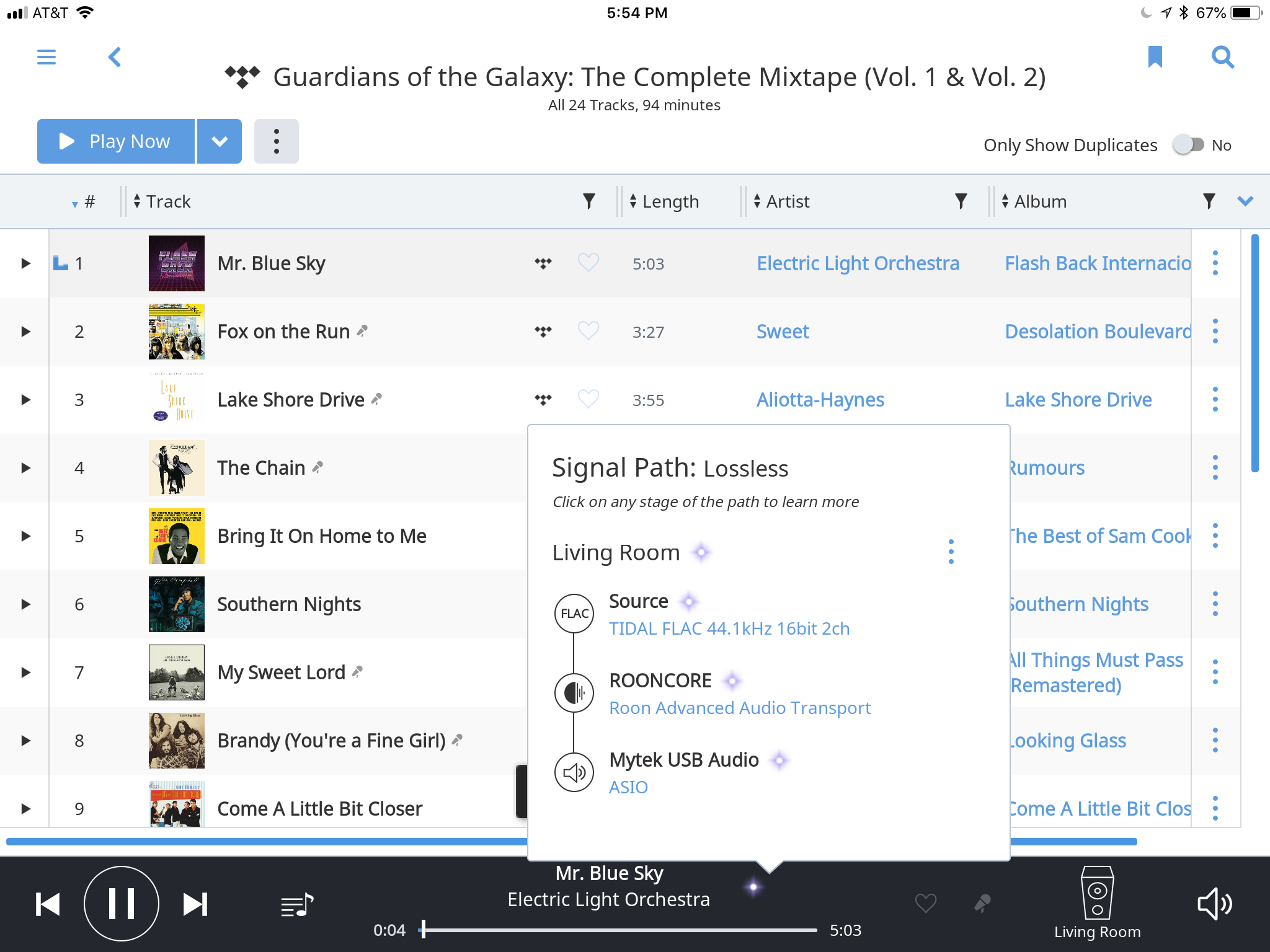Image resolution: width=1270 pixels, height=952 pixels.
Task: Select TIDAL FLAC 44.1kHz 16bit 2ch text
Action: pos(729,628)
